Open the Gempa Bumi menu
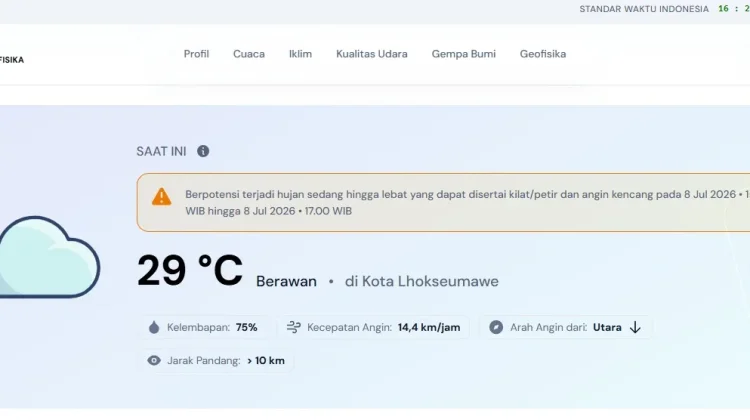This screenshot has width=750, height=420. 463,54
